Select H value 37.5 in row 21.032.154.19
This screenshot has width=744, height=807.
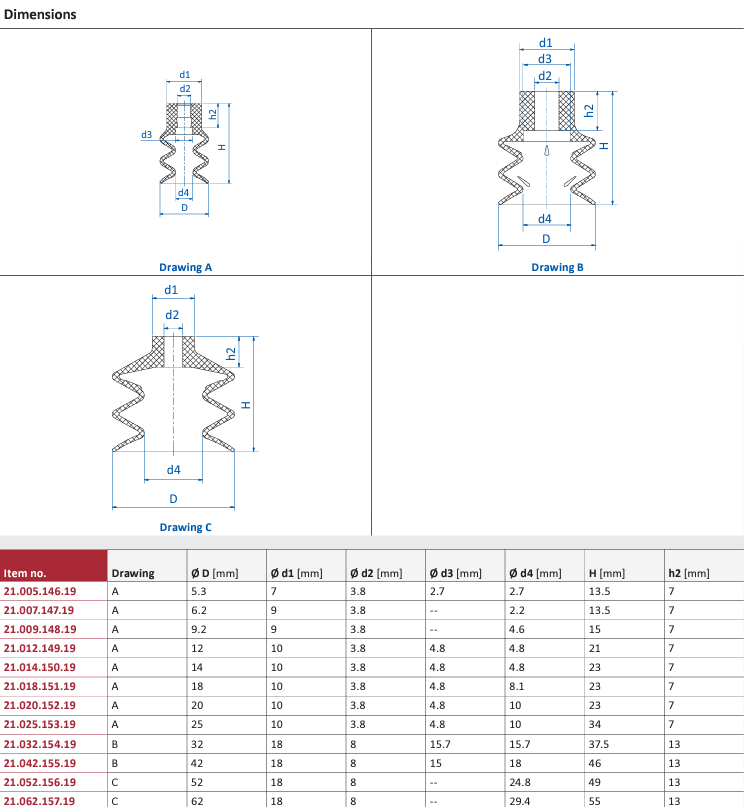coord(599,744)
